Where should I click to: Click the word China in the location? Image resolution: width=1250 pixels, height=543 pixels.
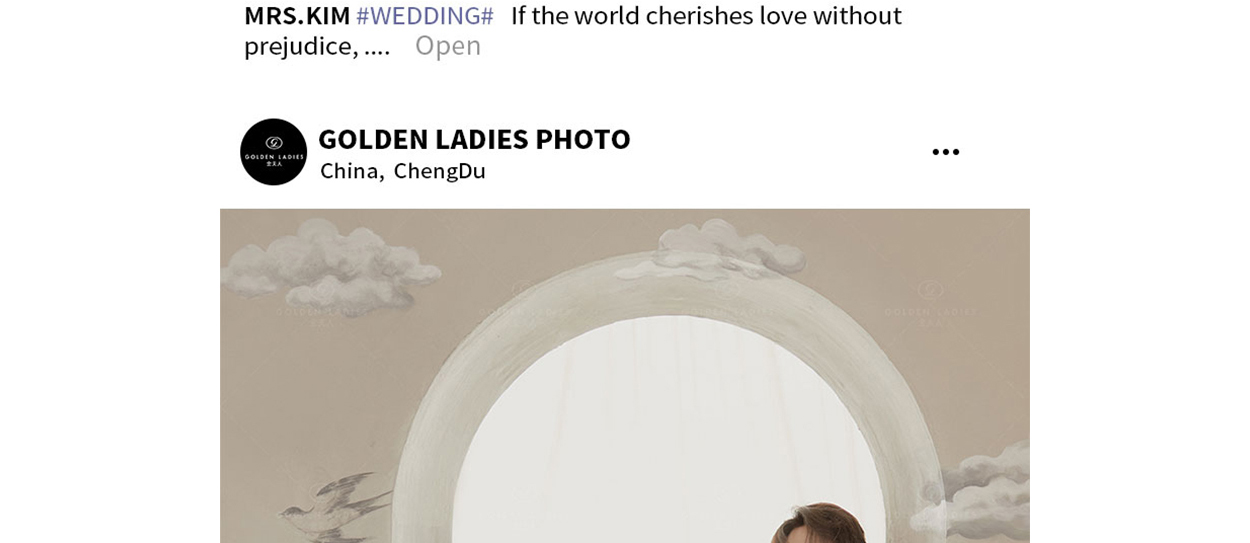[x=350, y=171]
